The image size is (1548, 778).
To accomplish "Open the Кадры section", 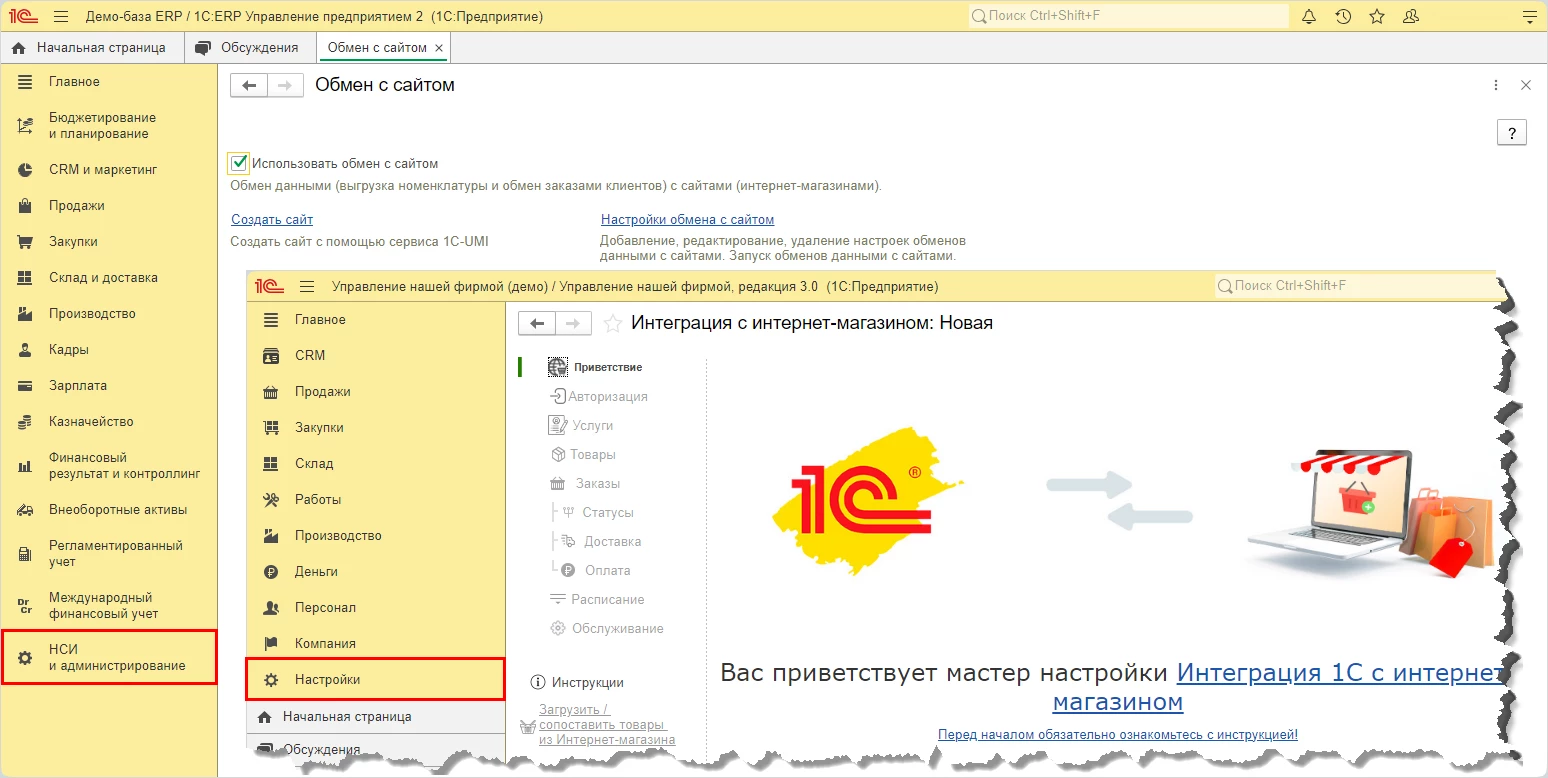I will pyautogui.click(x=109, y=350).
